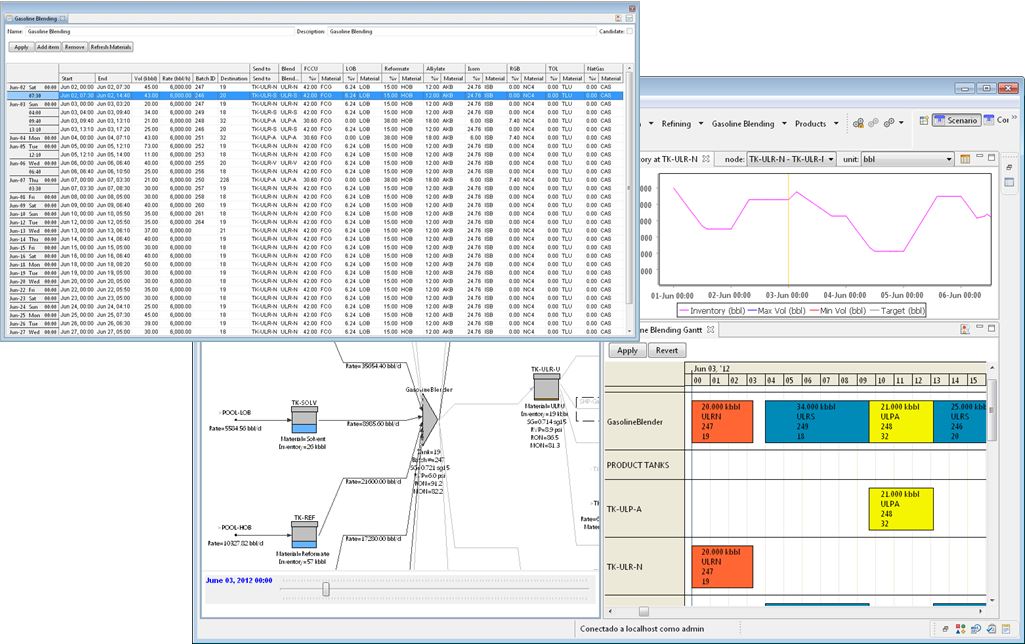Click the timeline slider handle under the flow diagram
Screen dimensions: 1025x644
tap(326, 590)
